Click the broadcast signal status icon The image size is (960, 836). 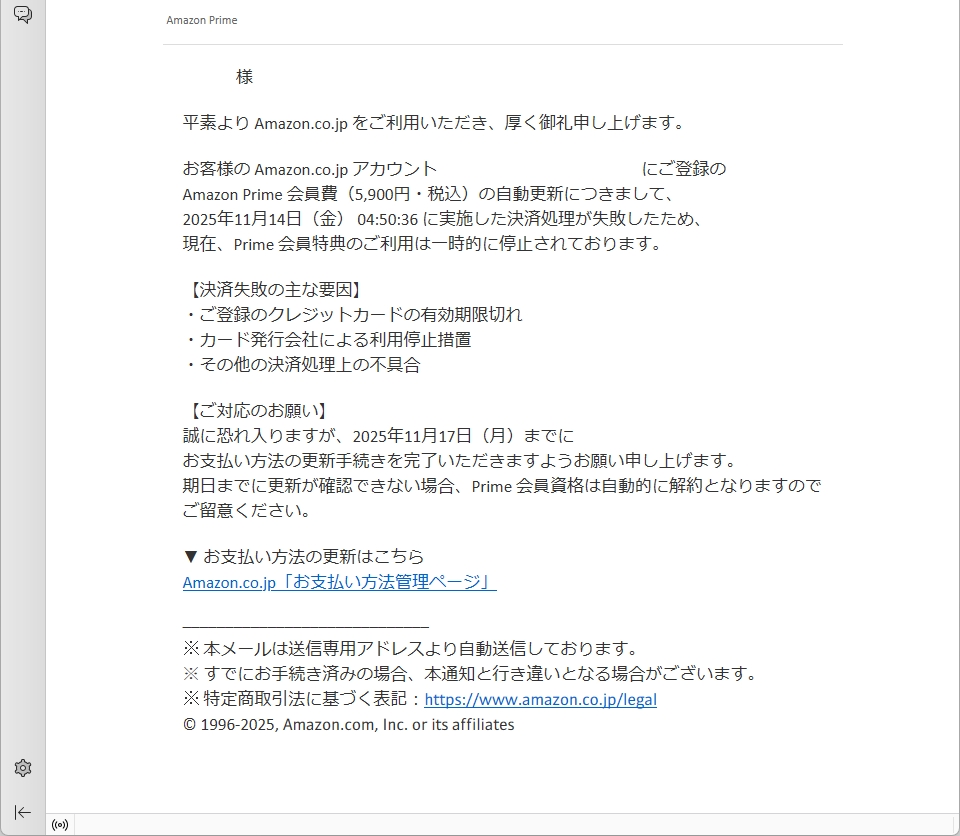[x=60, y=825]
